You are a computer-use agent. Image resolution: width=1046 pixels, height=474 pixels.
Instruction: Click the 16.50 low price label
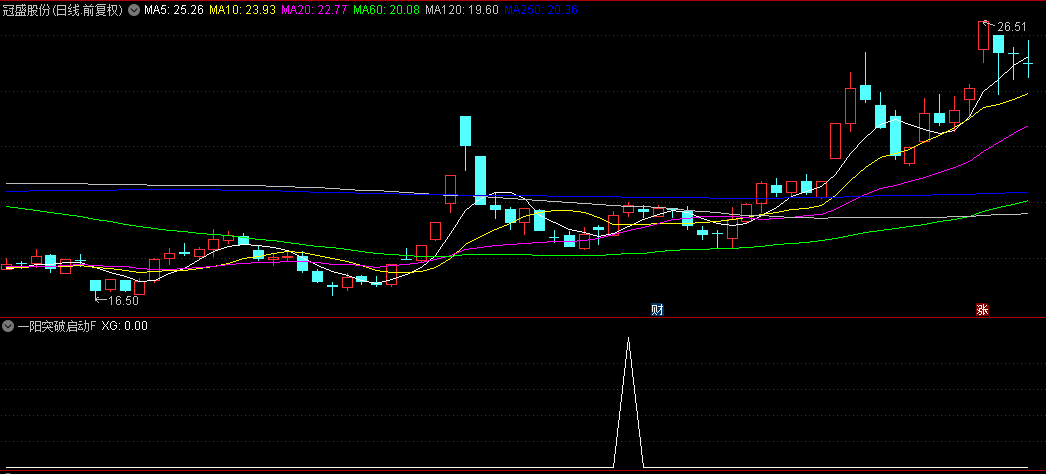(123, 301)
